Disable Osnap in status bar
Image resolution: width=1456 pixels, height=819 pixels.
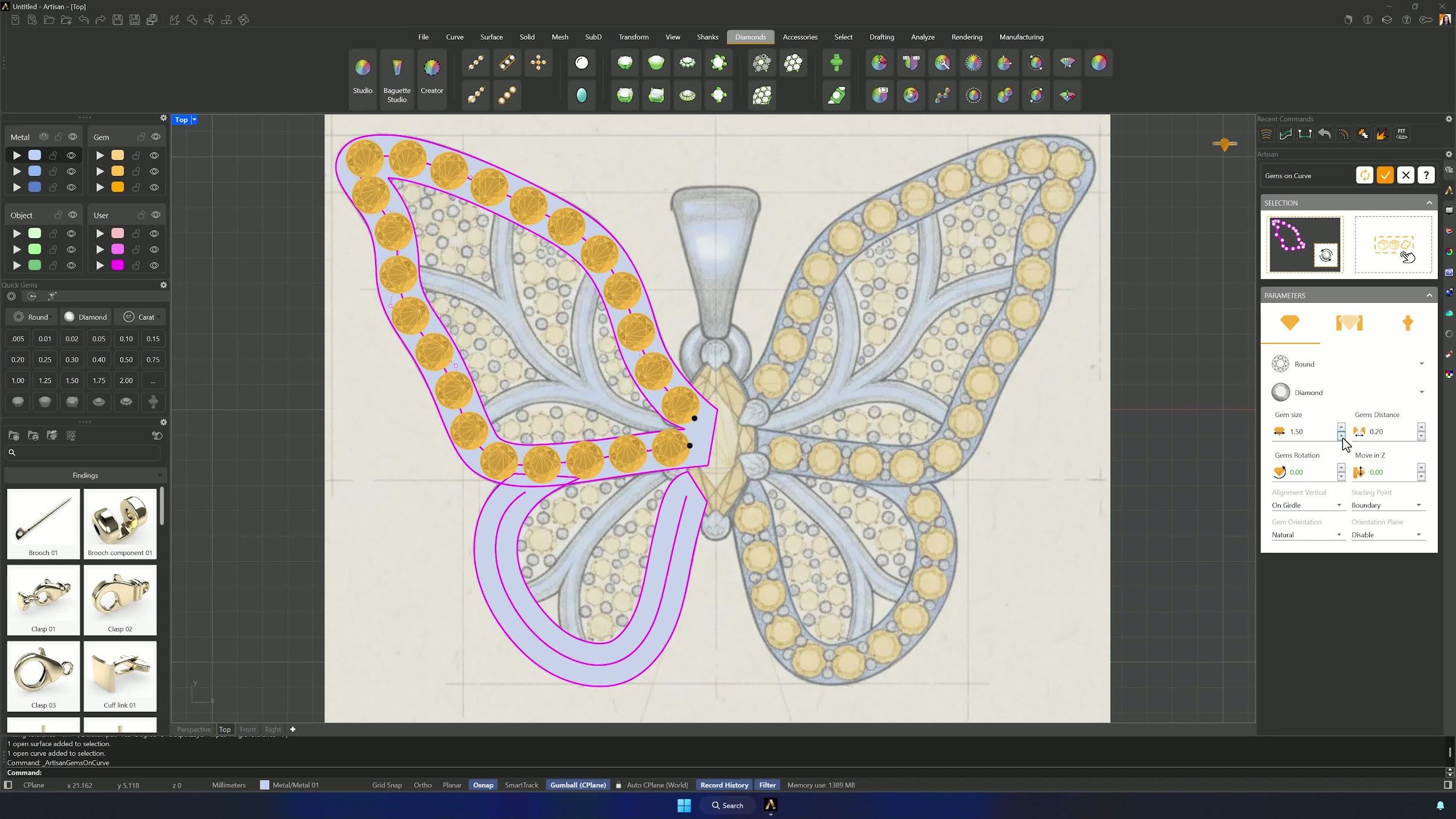[x=483, y=785]
